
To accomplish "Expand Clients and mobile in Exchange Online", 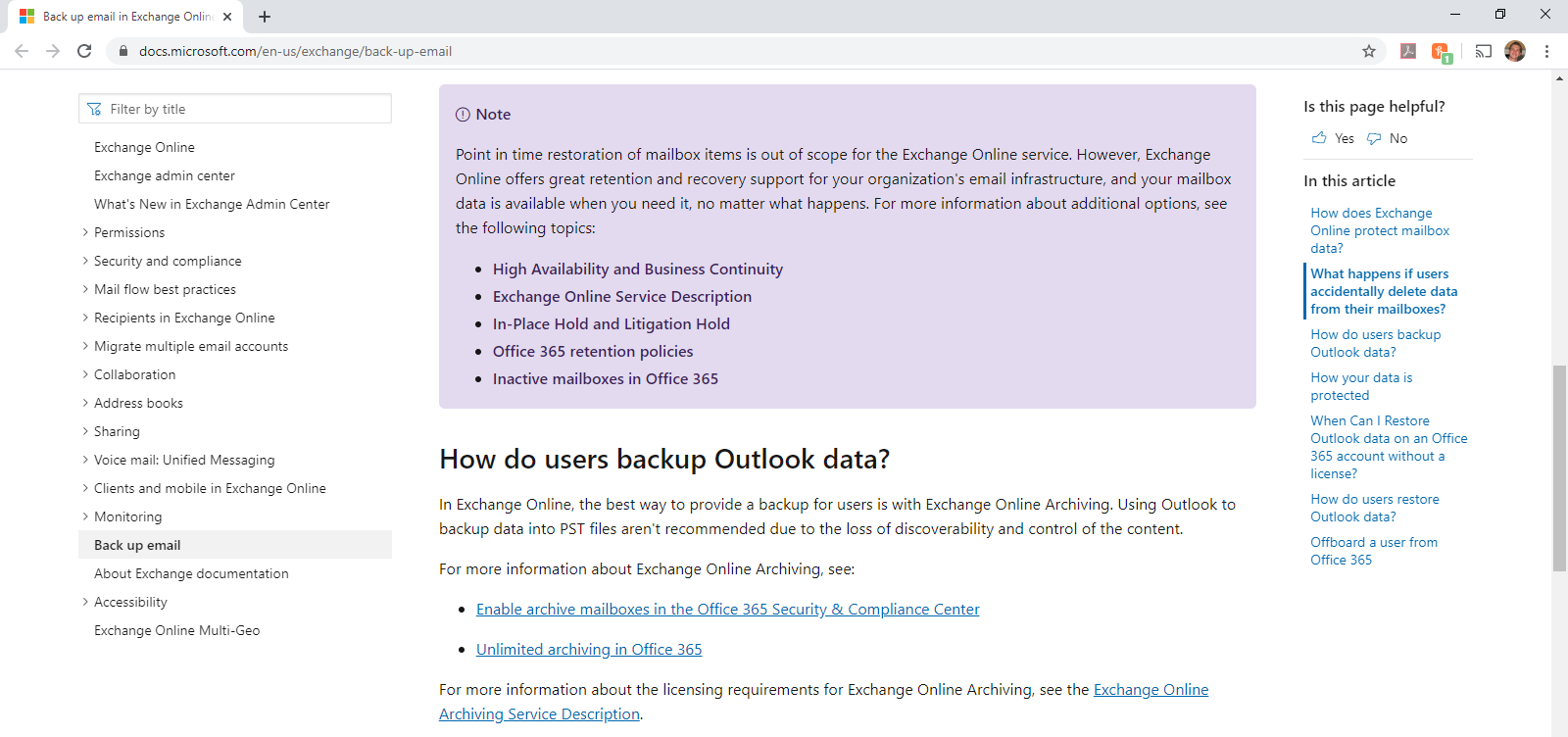I will (85, 488).
